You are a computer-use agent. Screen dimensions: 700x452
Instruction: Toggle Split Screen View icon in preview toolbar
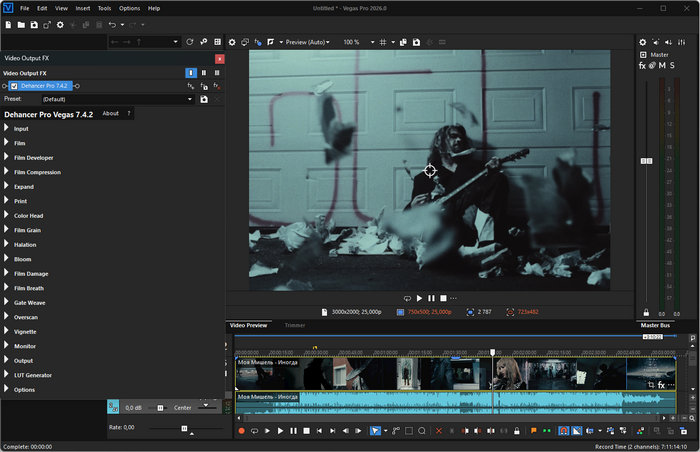270,42
